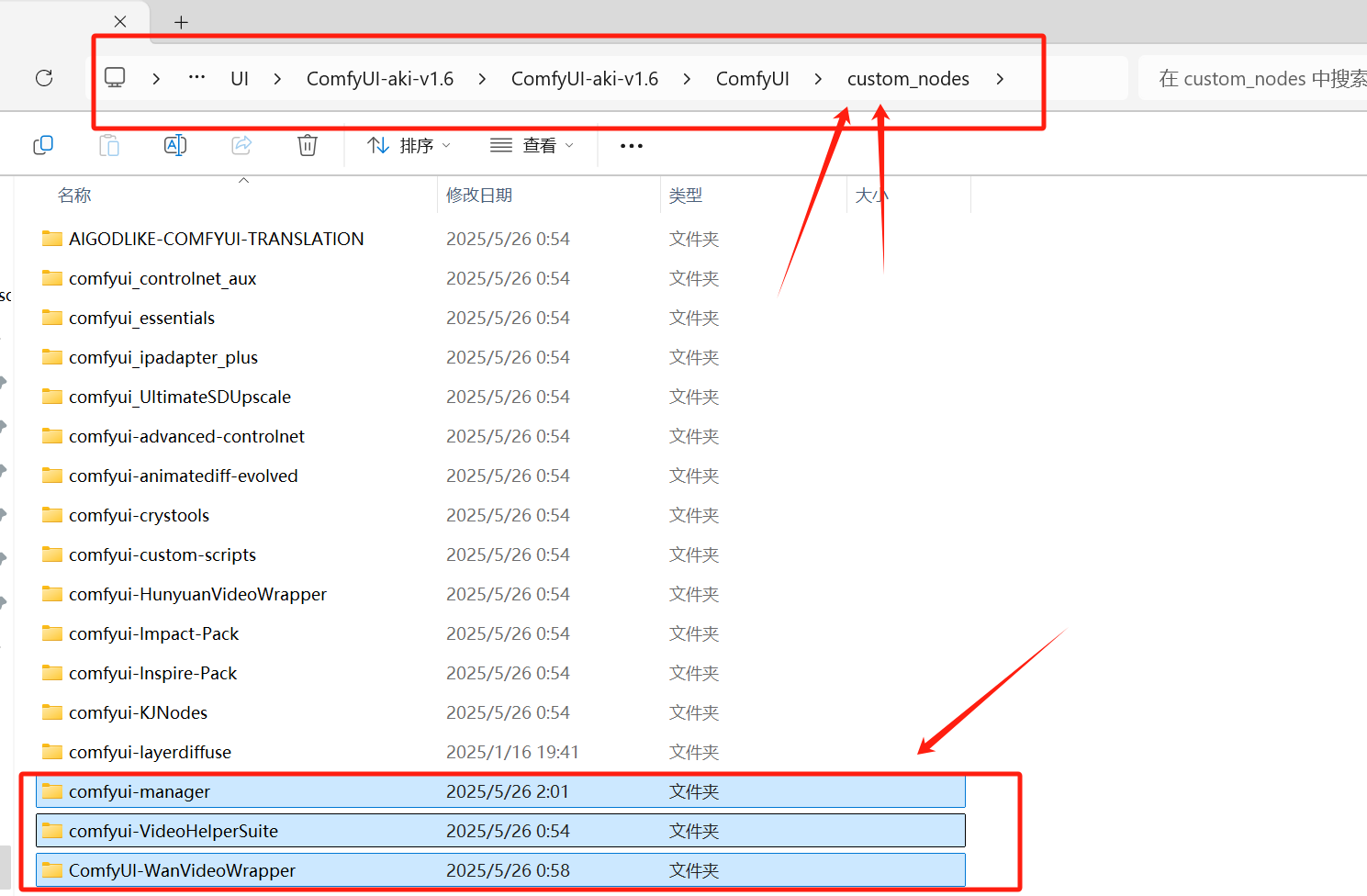
Task: Click folder icon of comfyui-manager
Action: [x=52, y=791]
